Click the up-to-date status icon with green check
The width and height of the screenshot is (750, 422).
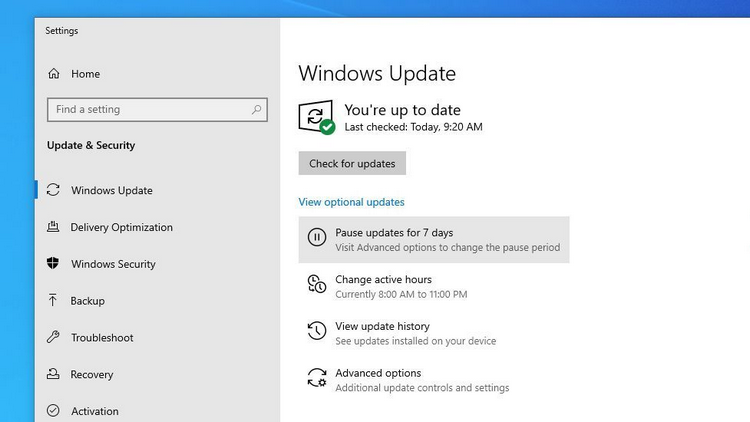[x=317, y=117]
